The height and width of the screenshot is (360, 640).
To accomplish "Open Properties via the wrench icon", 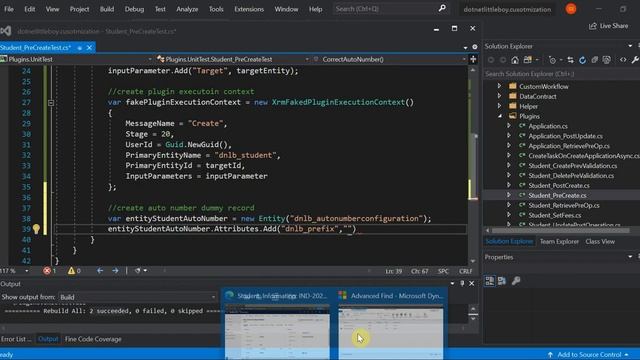I will 635,60.
